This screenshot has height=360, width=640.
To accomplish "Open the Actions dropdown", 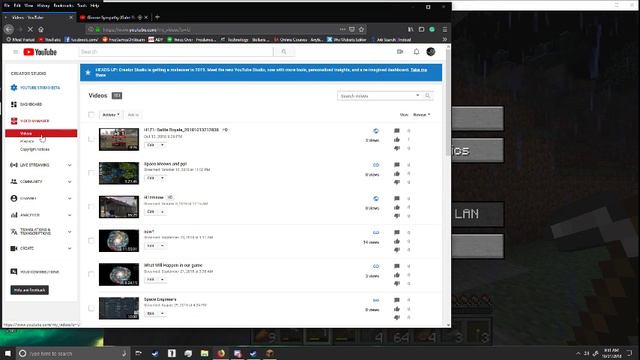I will pyautogui.click(x=111, y=115).
